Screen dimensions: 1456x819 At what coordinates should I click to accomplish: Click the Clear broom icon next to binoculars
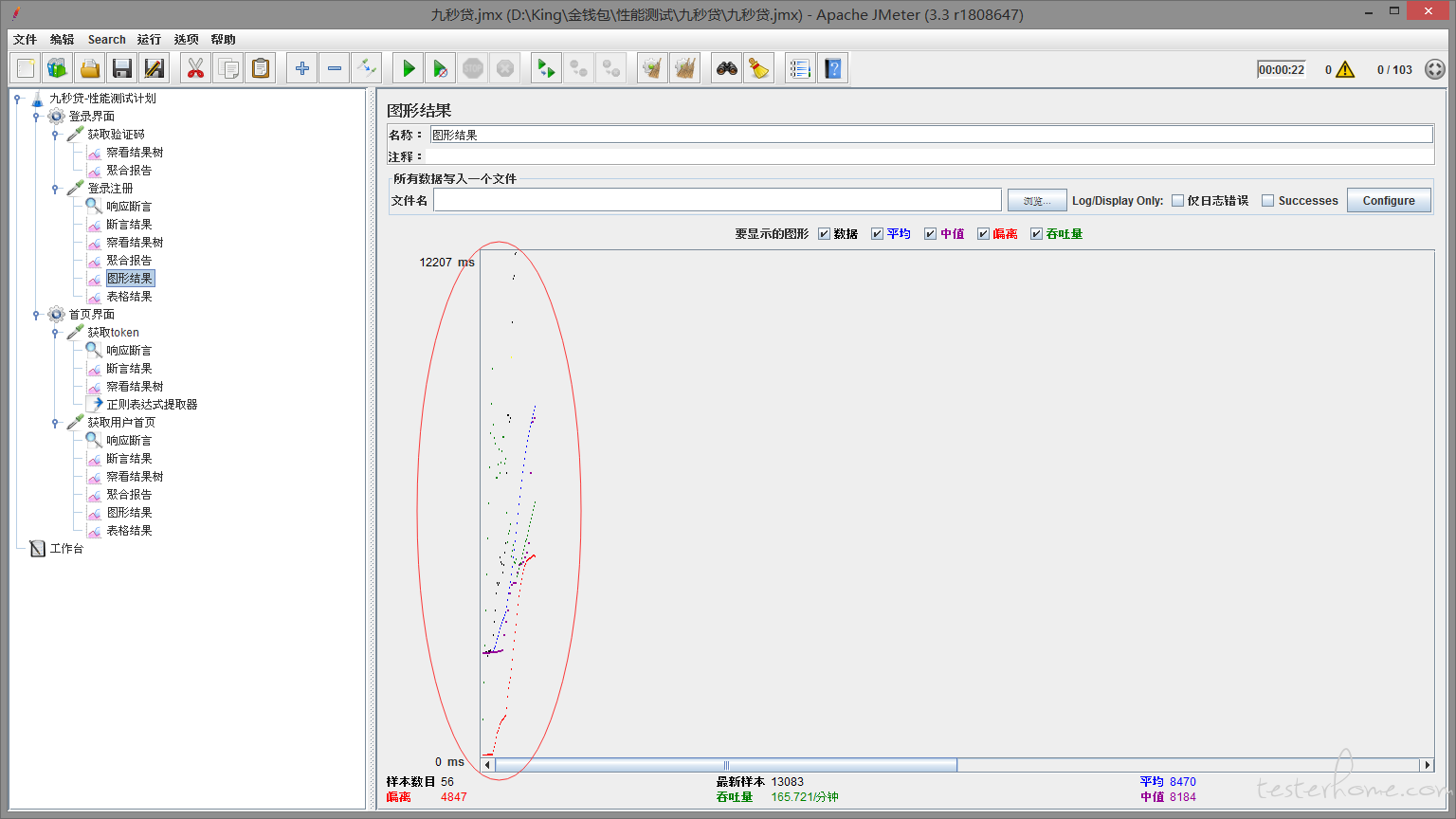point(758,68)
